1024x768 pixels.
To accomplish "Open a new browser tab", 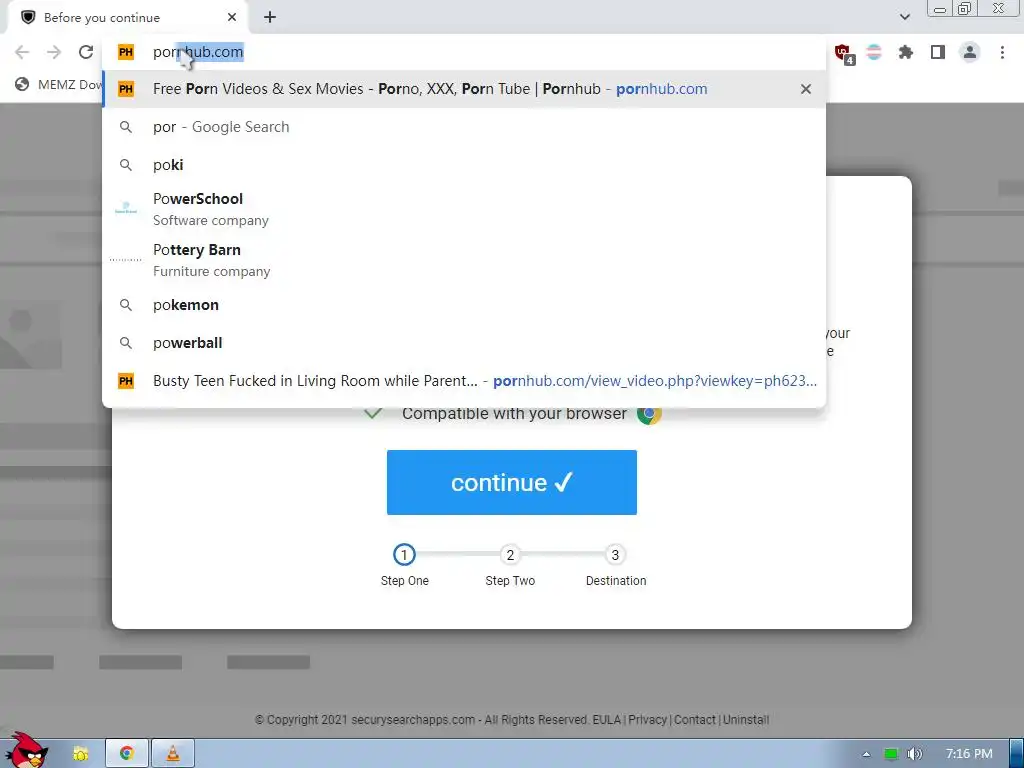I will [x=270, y=18].
